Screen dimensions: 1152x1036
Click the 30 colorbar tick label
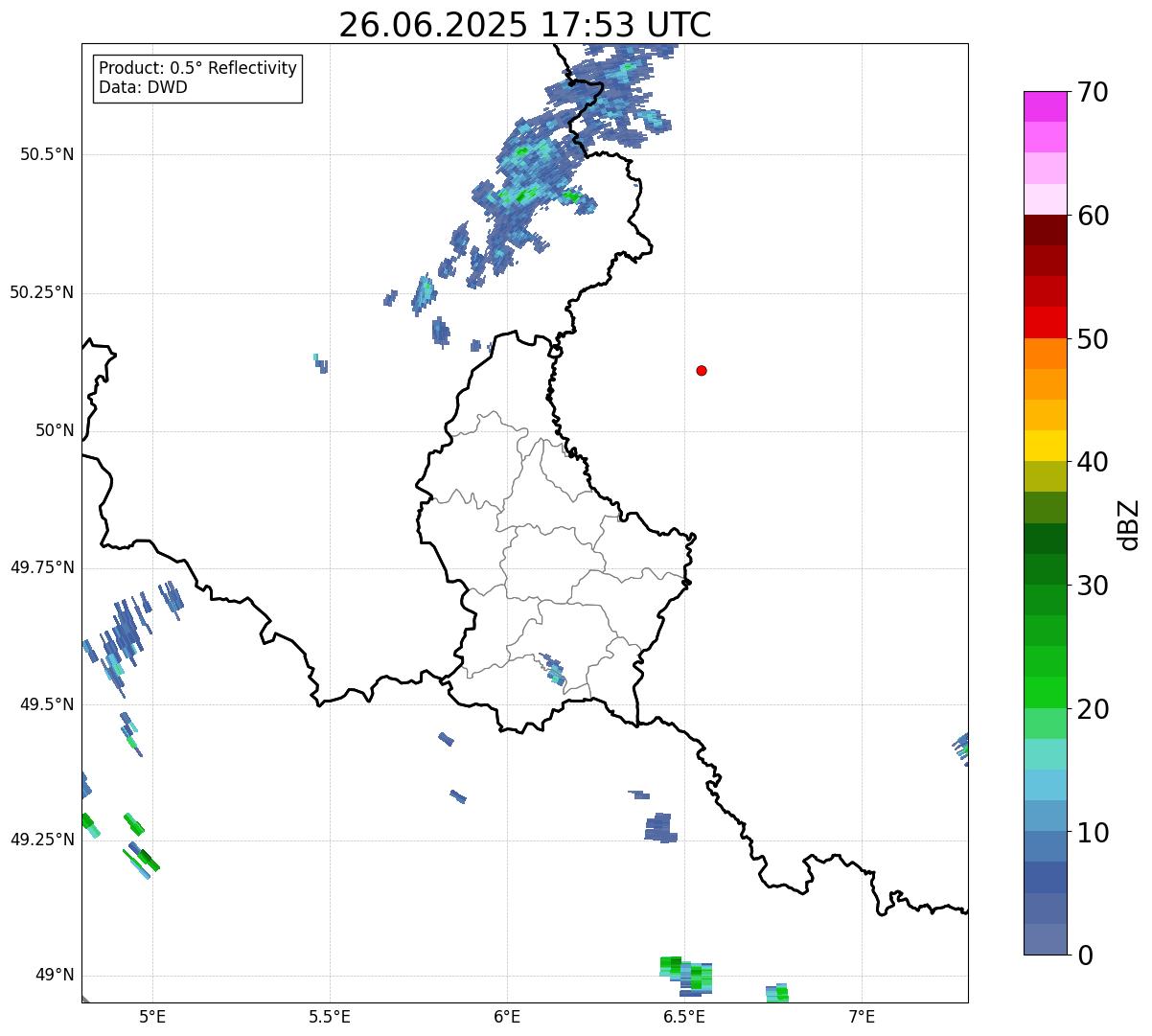pyautogui.click(x=1093, y=586)
